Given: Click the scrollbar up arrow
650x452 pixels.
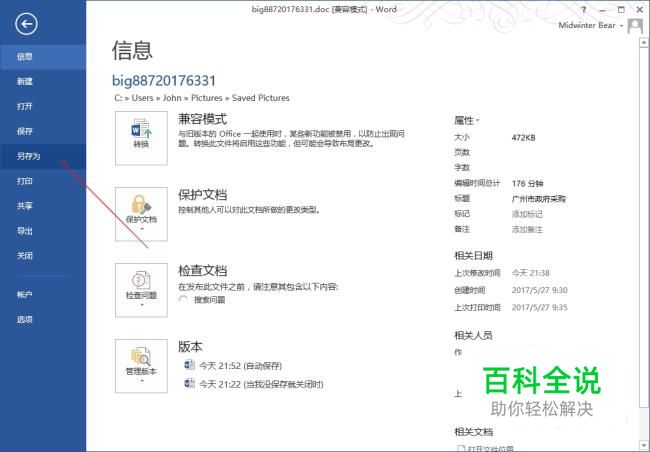Looking at the screenshot, I should (x=644, y=42).
